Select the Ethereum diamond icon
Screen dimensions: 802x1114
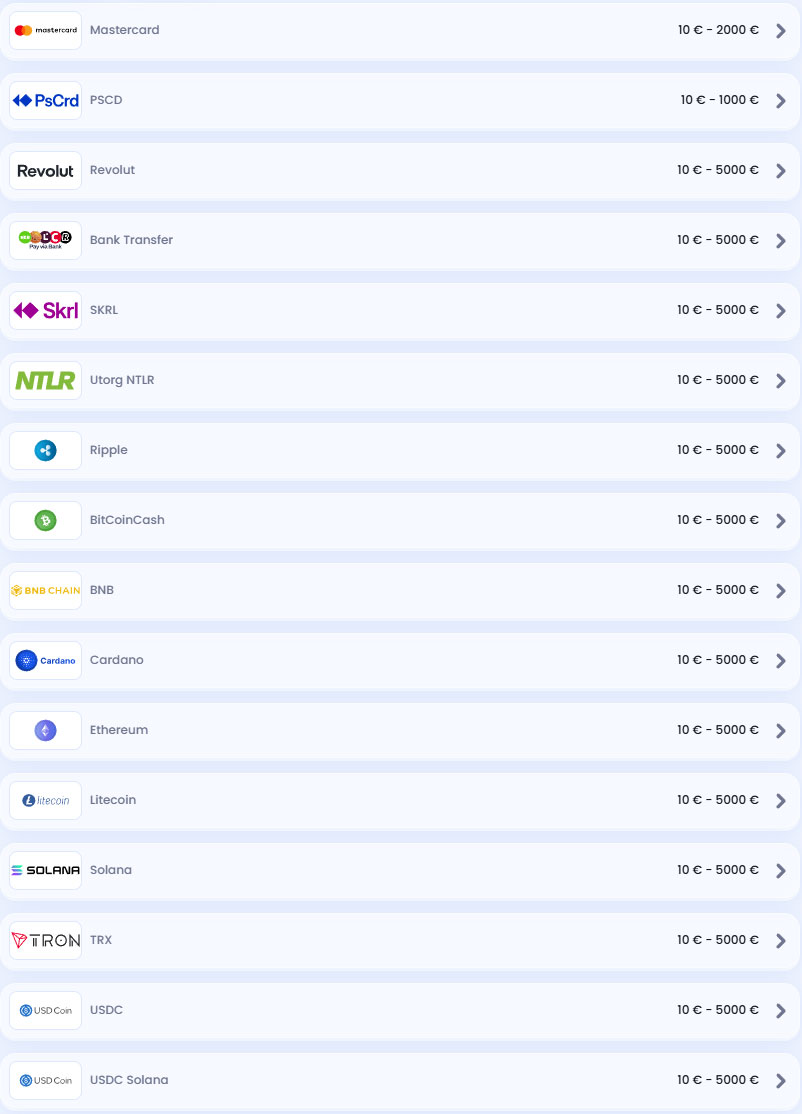click(x=45, y=730)
